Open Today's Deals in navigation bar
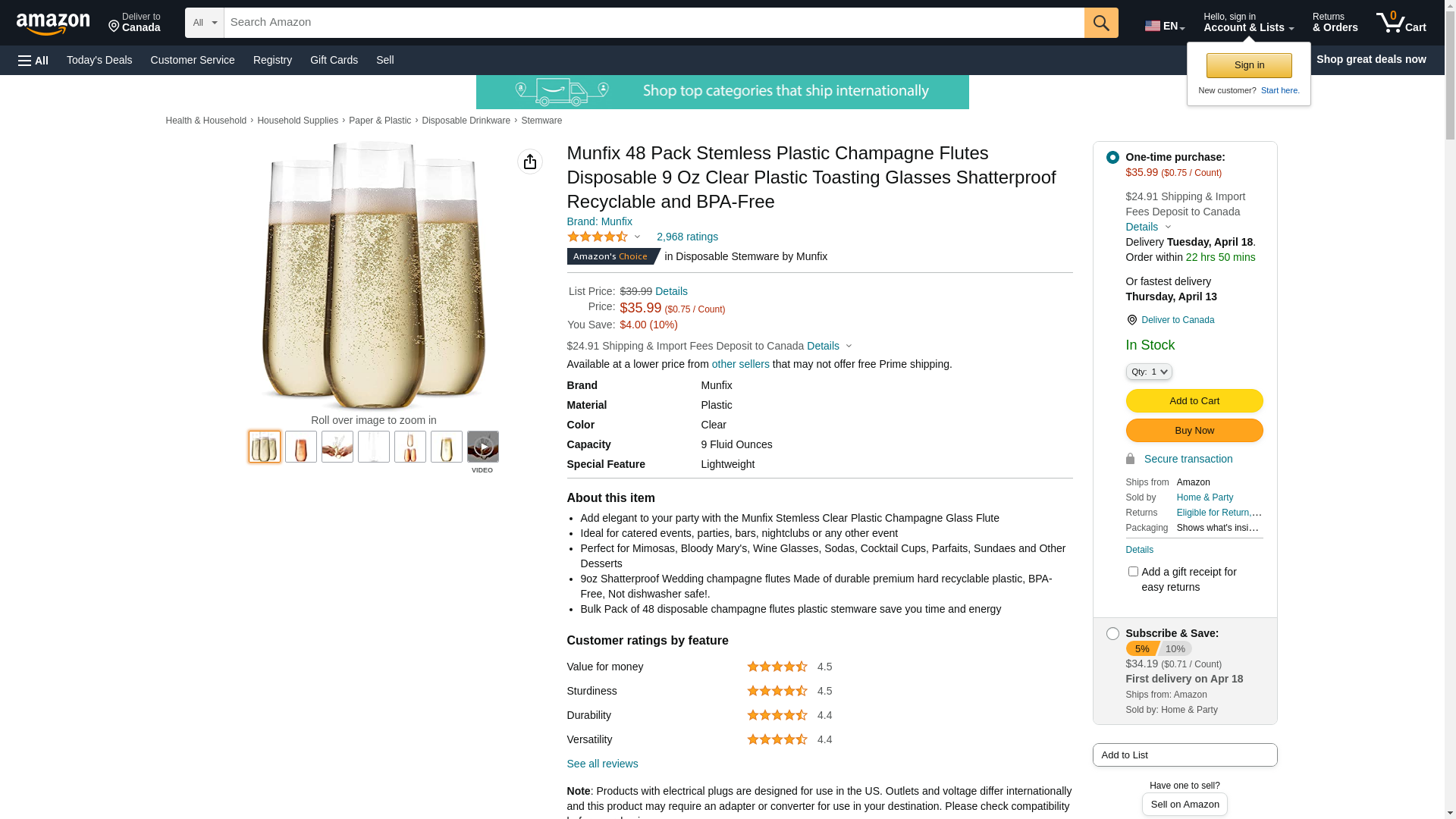The image size is (1456, 819). (99, 60)
